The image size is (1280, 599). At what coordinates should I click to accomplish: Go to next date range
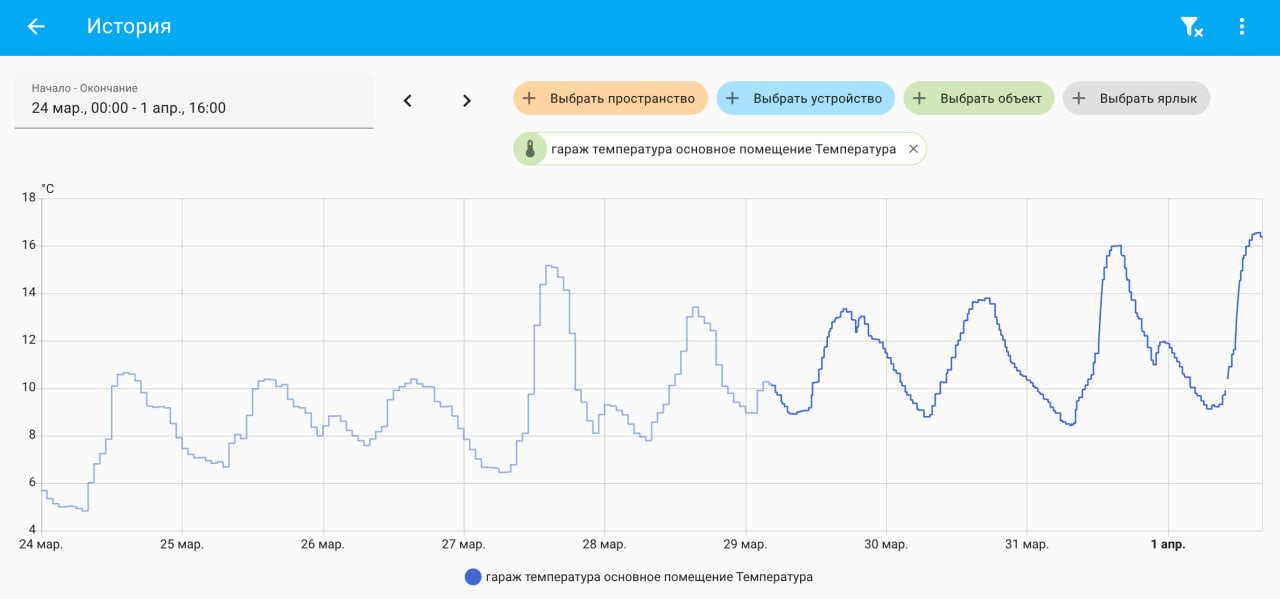coord(466,101)
